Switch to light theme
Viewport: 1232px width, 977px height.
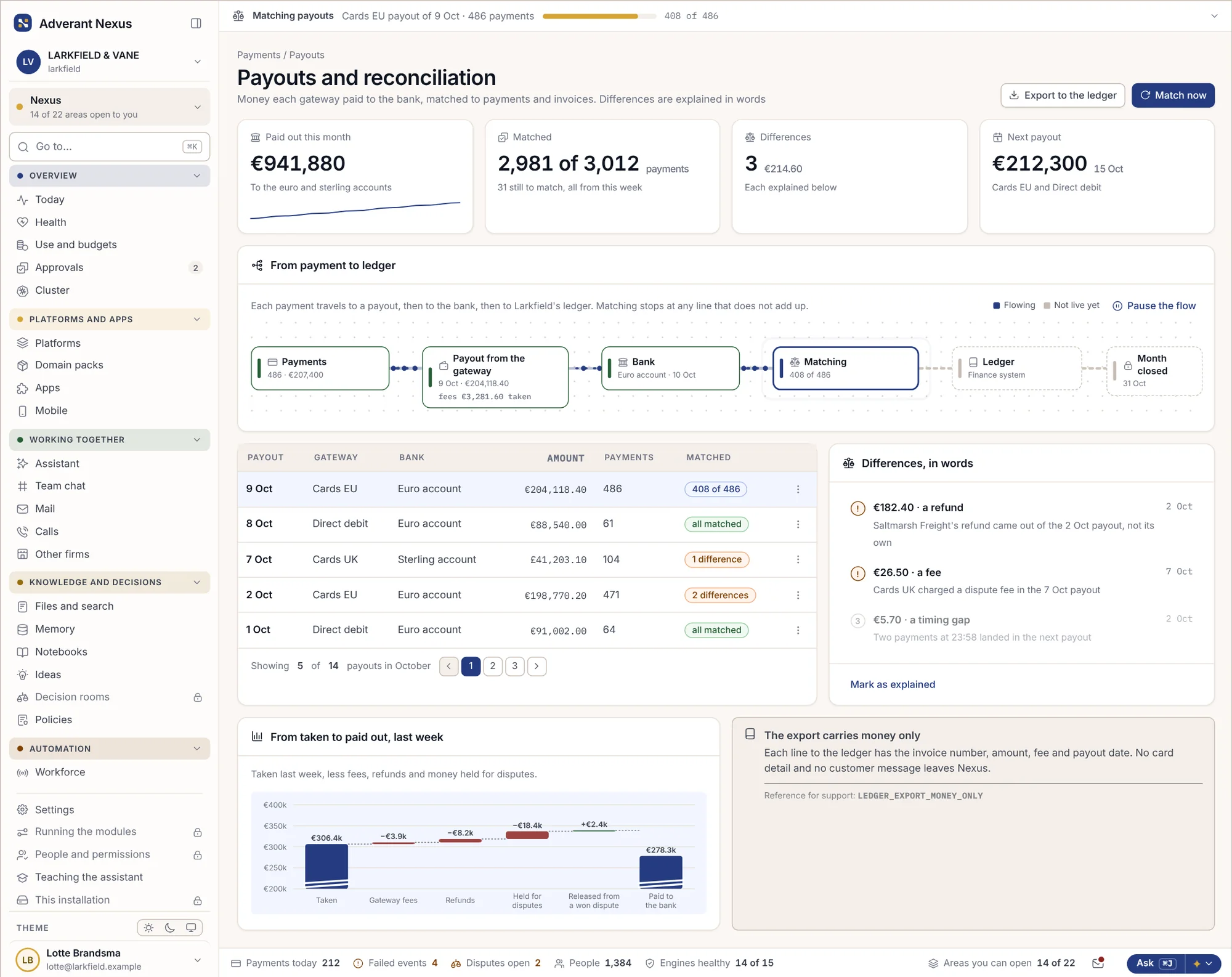click(148, 928)
